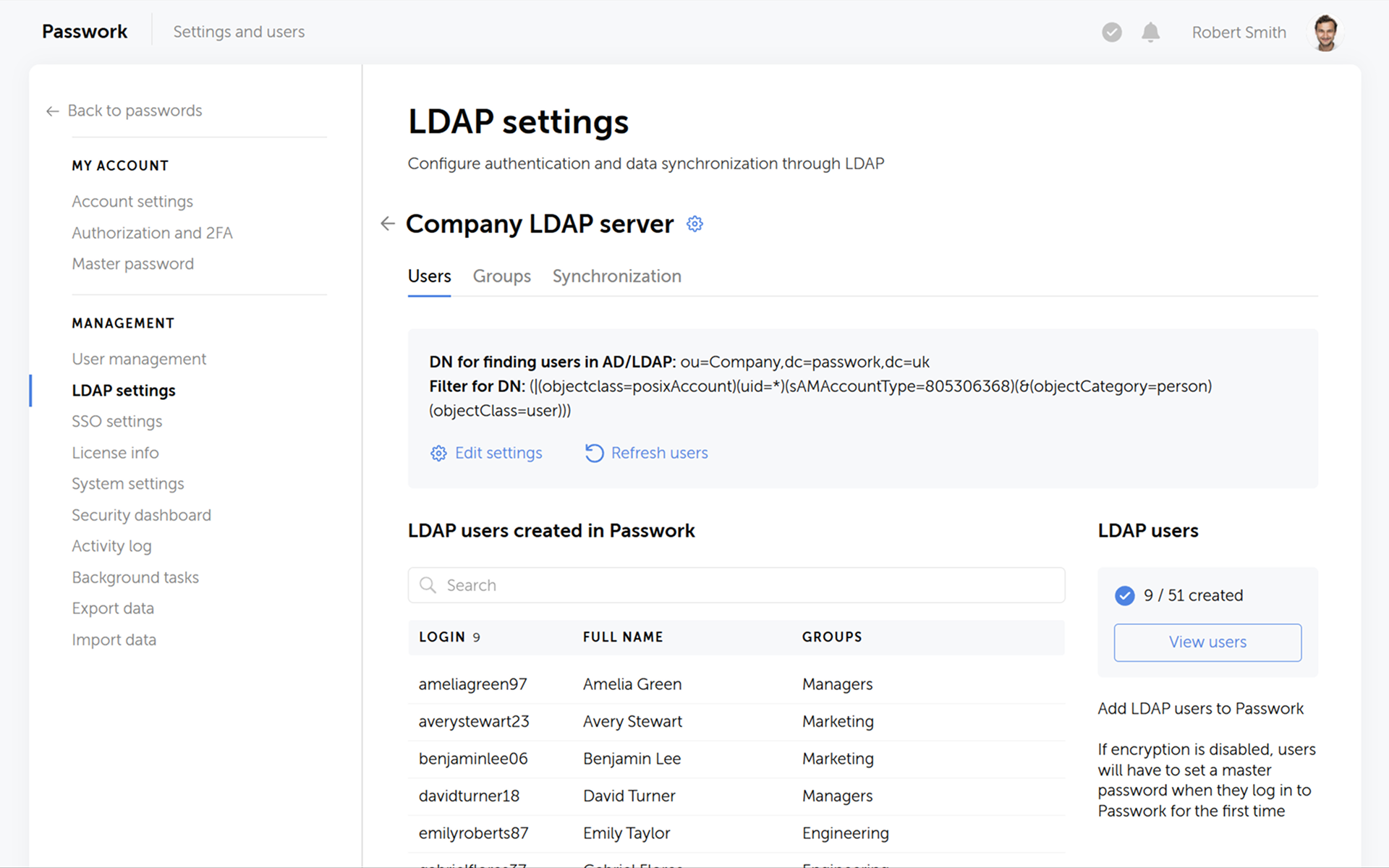This screenshot has width=1389, height=868.
Task: Click the Robert Smith user name
Action: coord(1239,33)
